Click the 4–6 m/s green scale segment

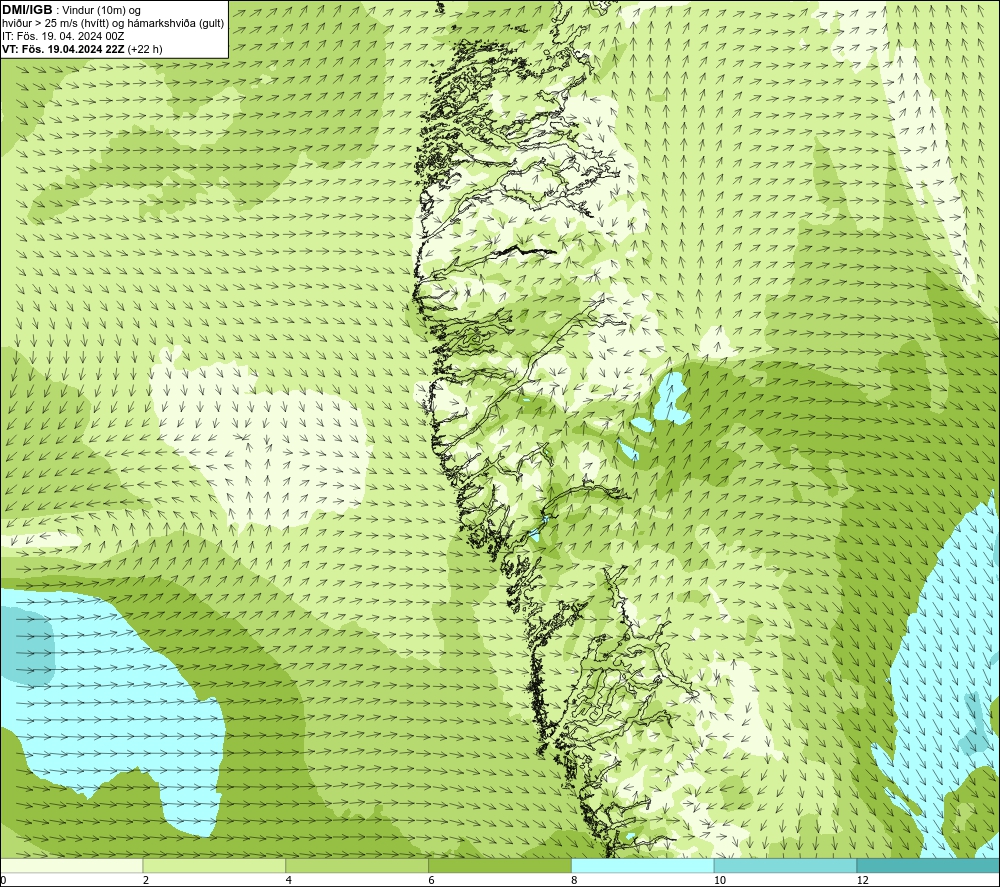click(357, 865)
